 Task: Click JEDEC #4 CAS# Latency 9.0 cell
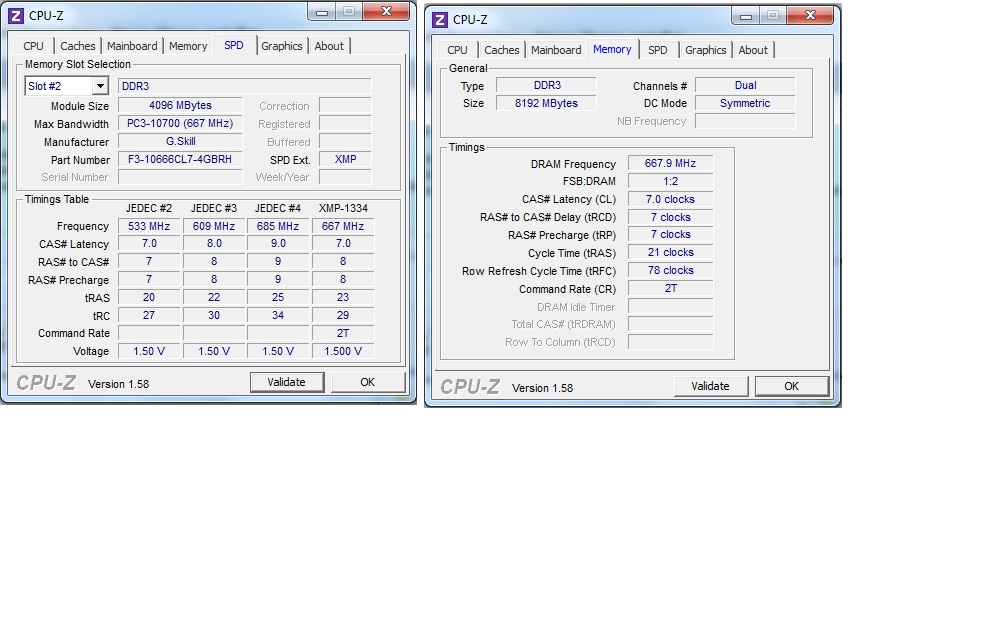pyautogui.click(x=278, y=244)
